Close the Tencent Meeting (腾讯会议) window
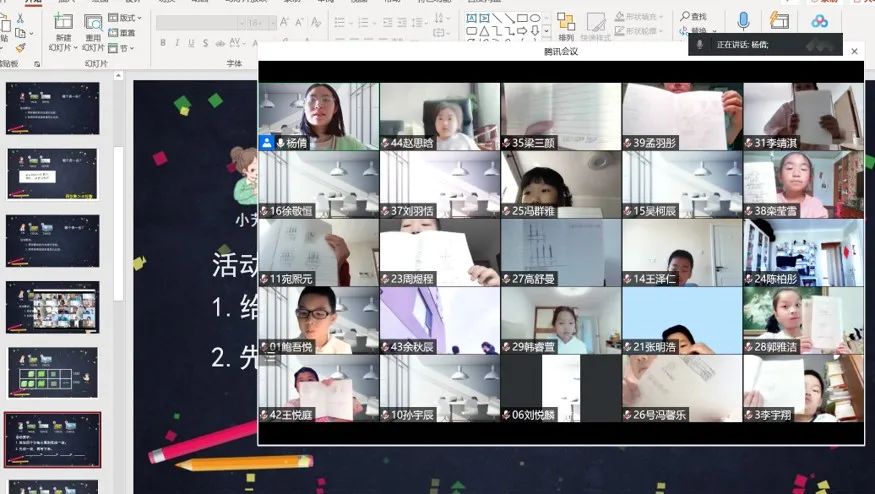The image size is (875, 494). pos(854,51)
